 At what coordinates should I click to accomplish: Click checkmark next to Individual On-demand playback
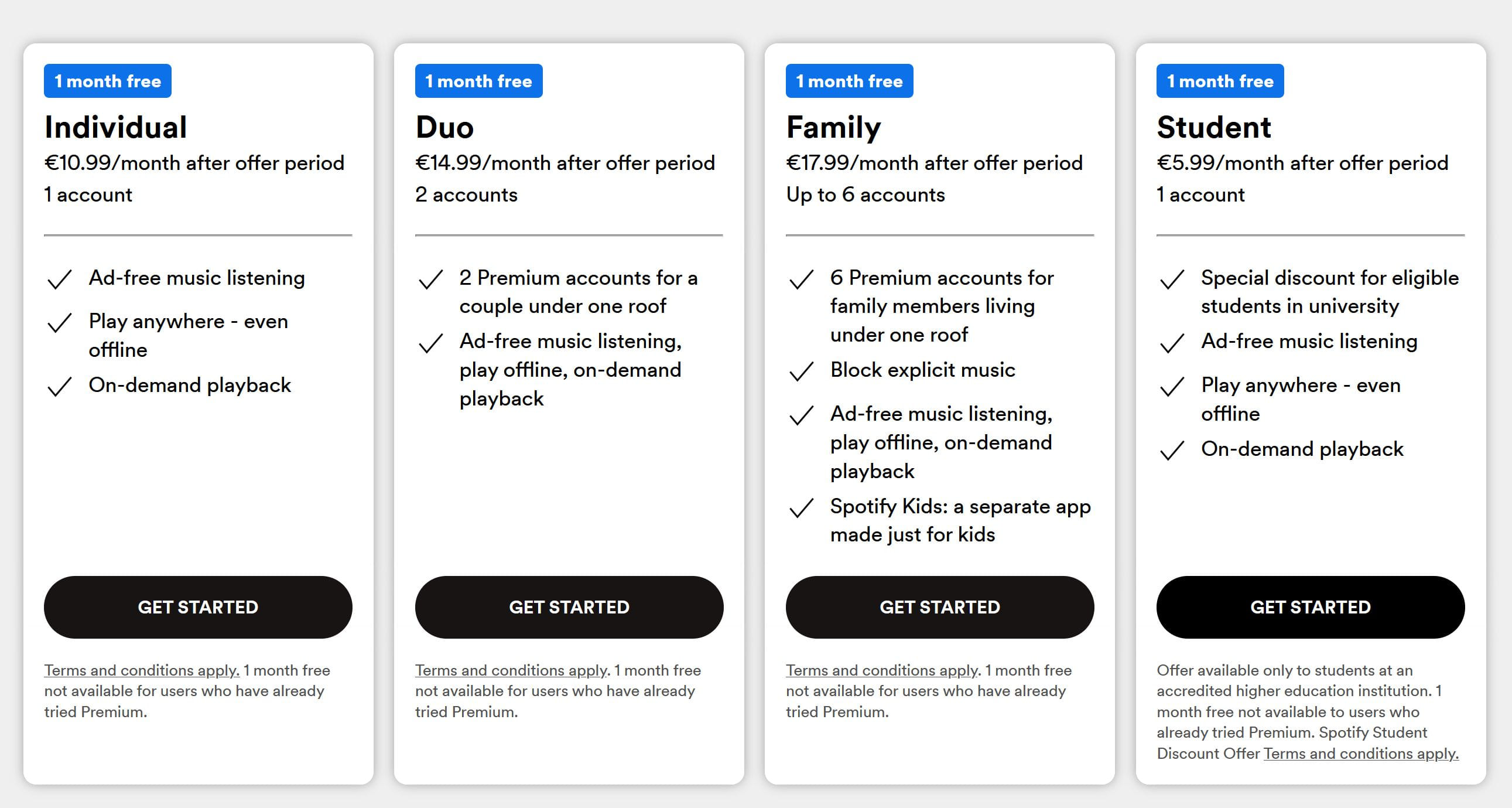pyautogui.click(x=59, y=386)
